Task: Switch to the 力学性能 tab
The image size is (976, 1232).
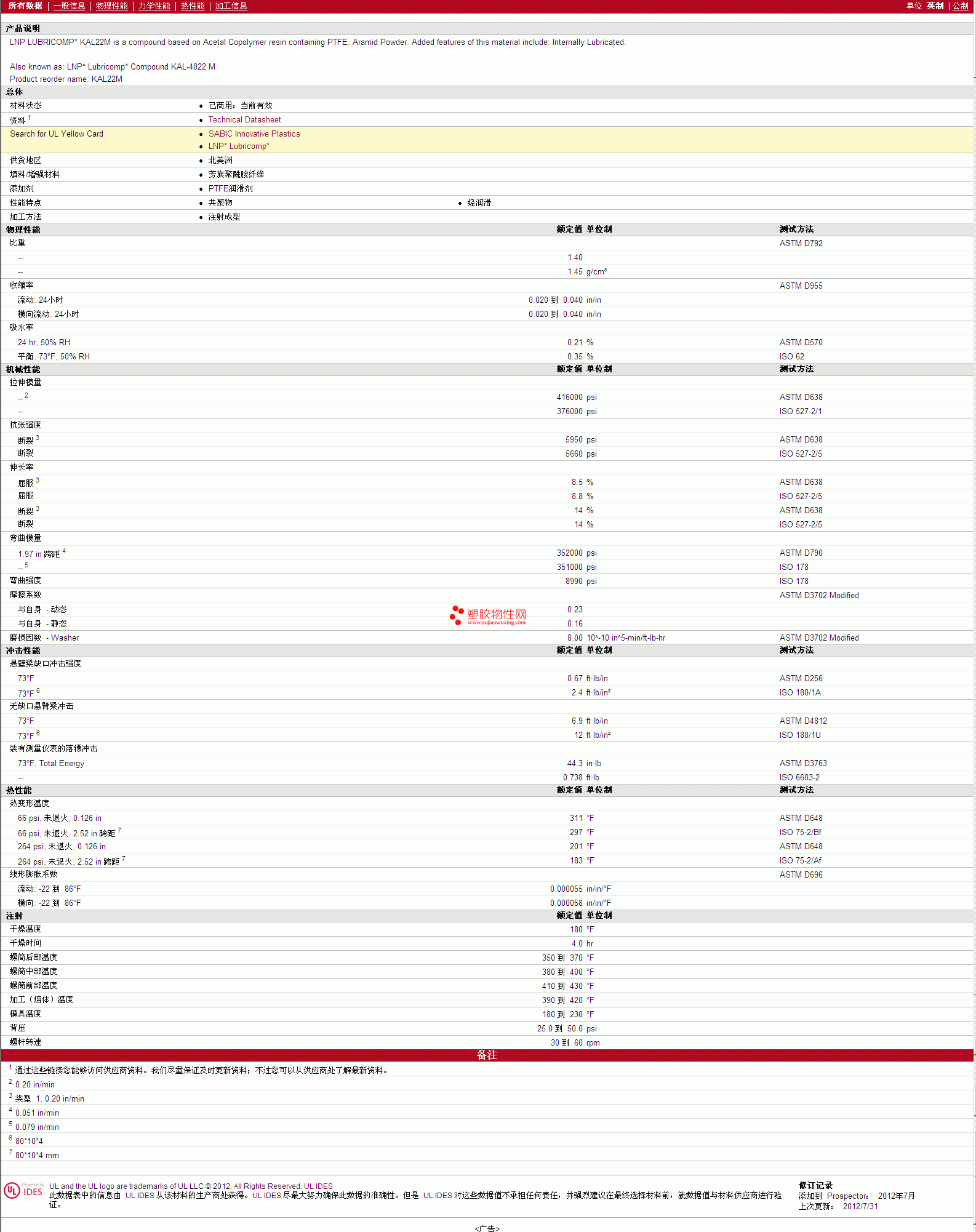Action: click(154, 6)
